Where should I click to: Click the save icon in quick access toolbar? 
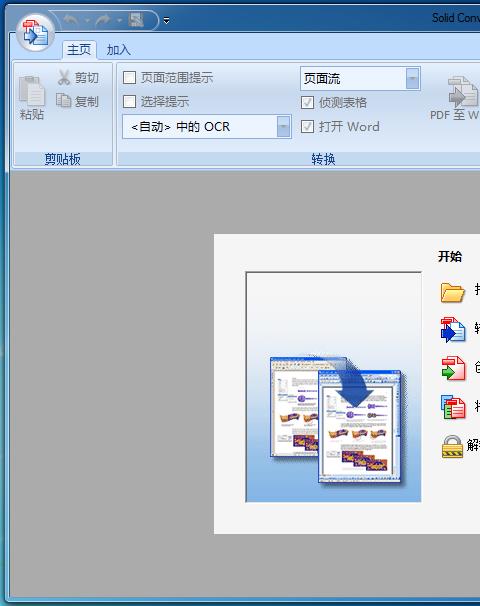pyautogui.click(x=136, y=19)
